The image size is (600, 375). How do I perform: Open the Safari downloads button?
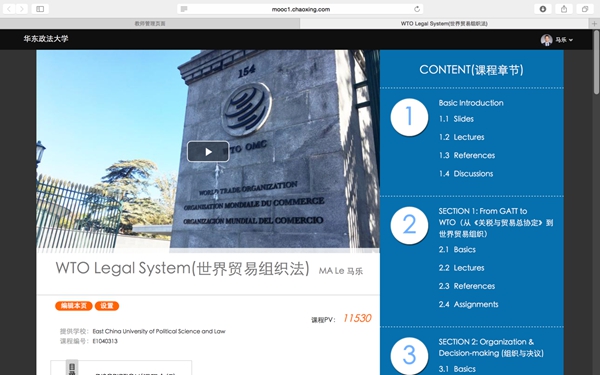(x=543, y=9)
